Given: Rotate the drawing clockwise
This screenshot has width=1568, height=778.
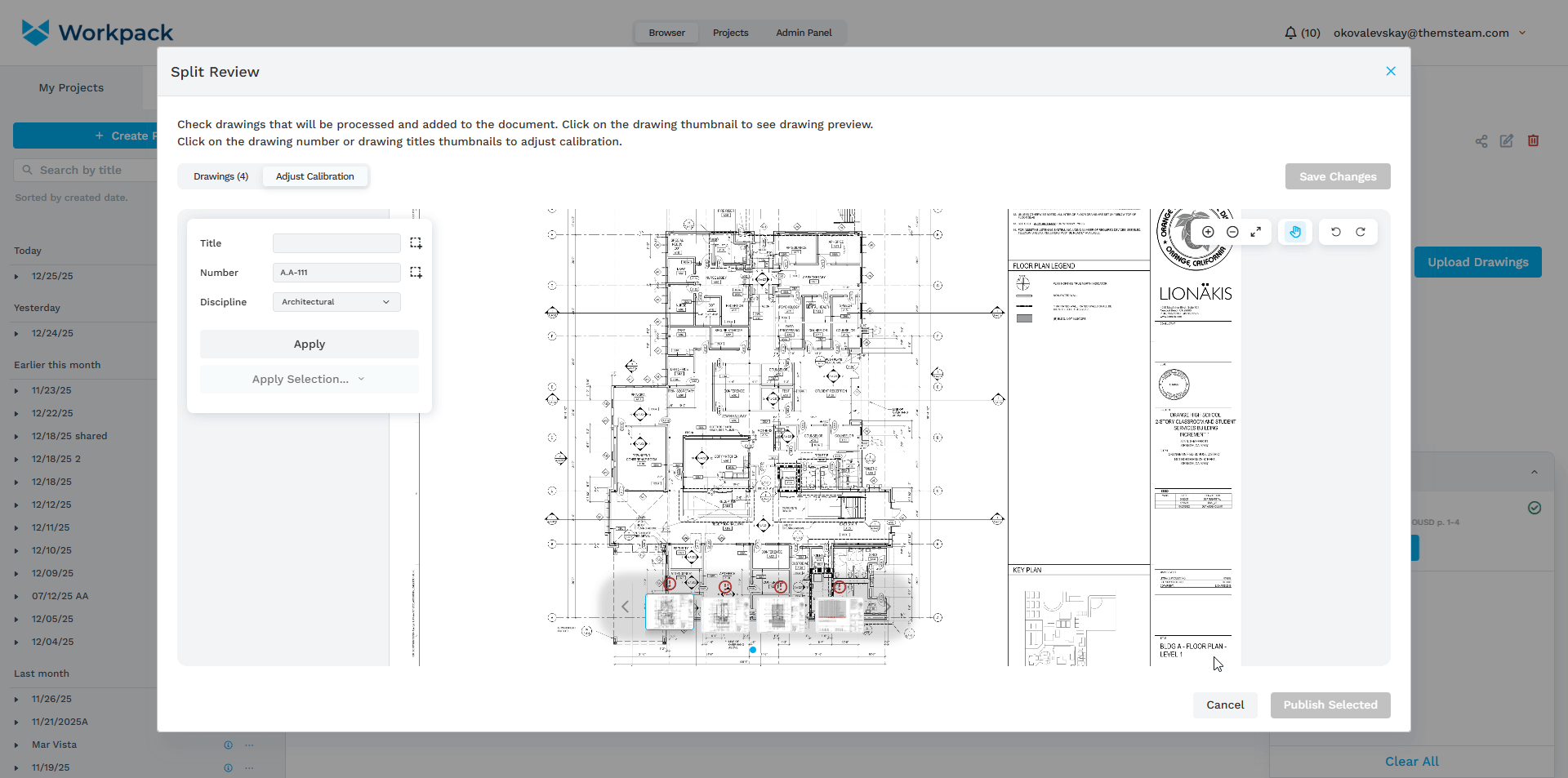Looking at the screenshot, I should point(1361,232).
